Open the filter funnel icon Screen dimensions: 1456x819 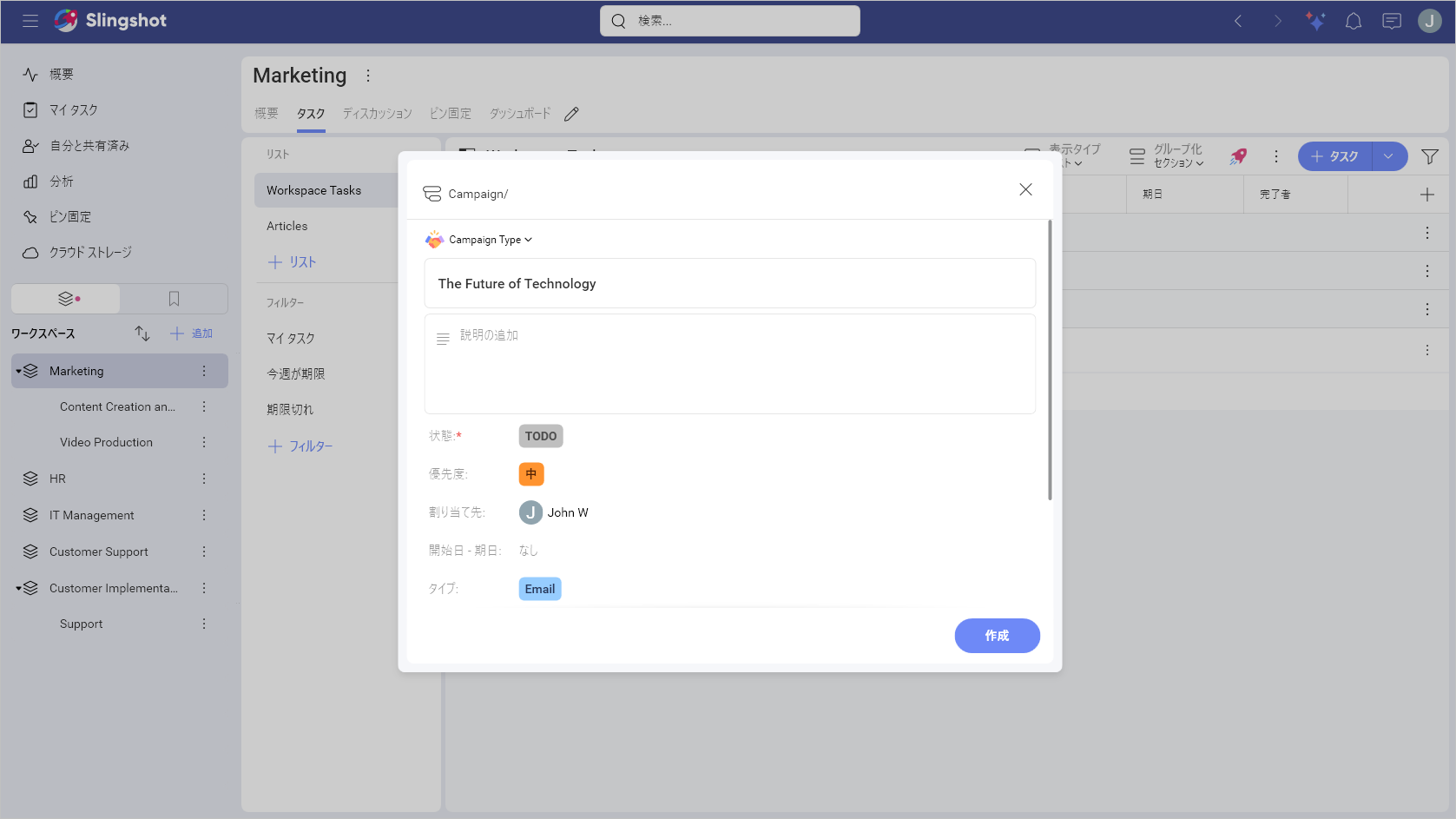[1430, 156]
